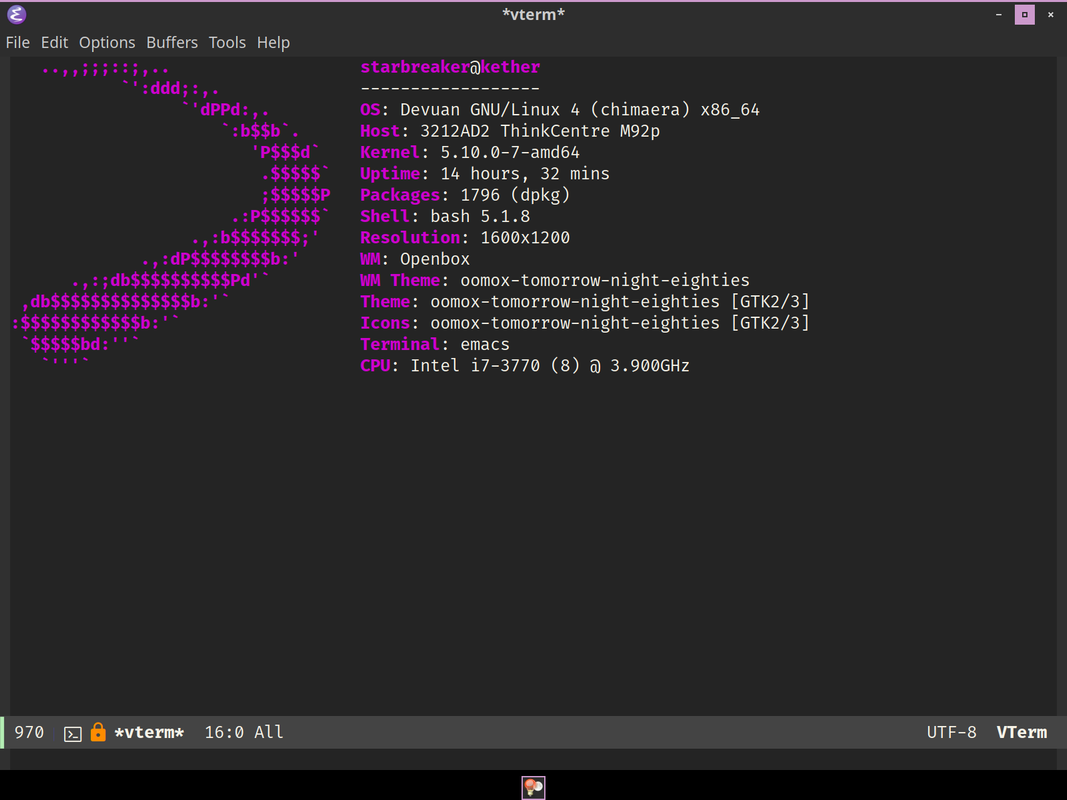The height and width of the screenshot is (800, 1067).
Task: Click the orange lock read-only icon
Action: (x=98, y=732)
